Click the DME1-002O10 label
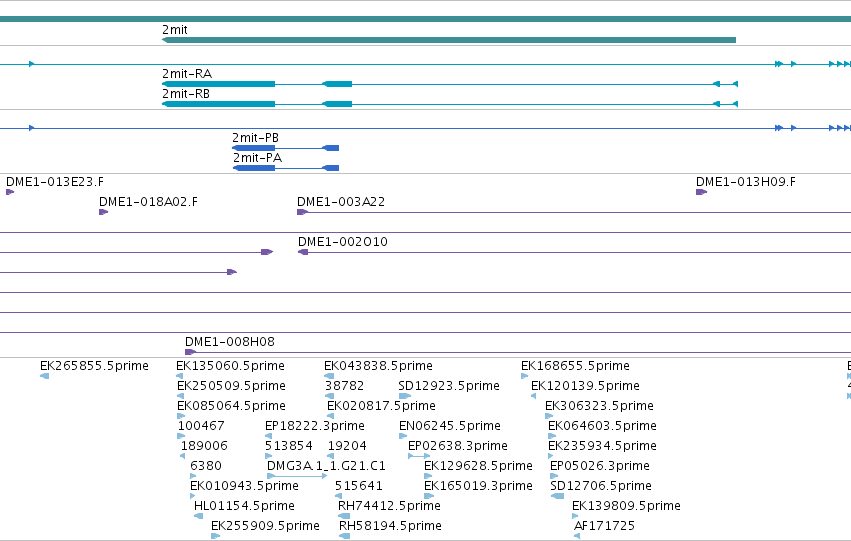851x541 pixels. 343,242
